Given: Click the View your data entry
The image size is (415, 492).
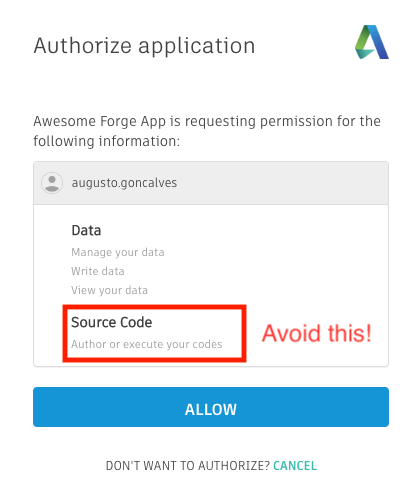Looking at the screenshot, I should pos(109,290).
